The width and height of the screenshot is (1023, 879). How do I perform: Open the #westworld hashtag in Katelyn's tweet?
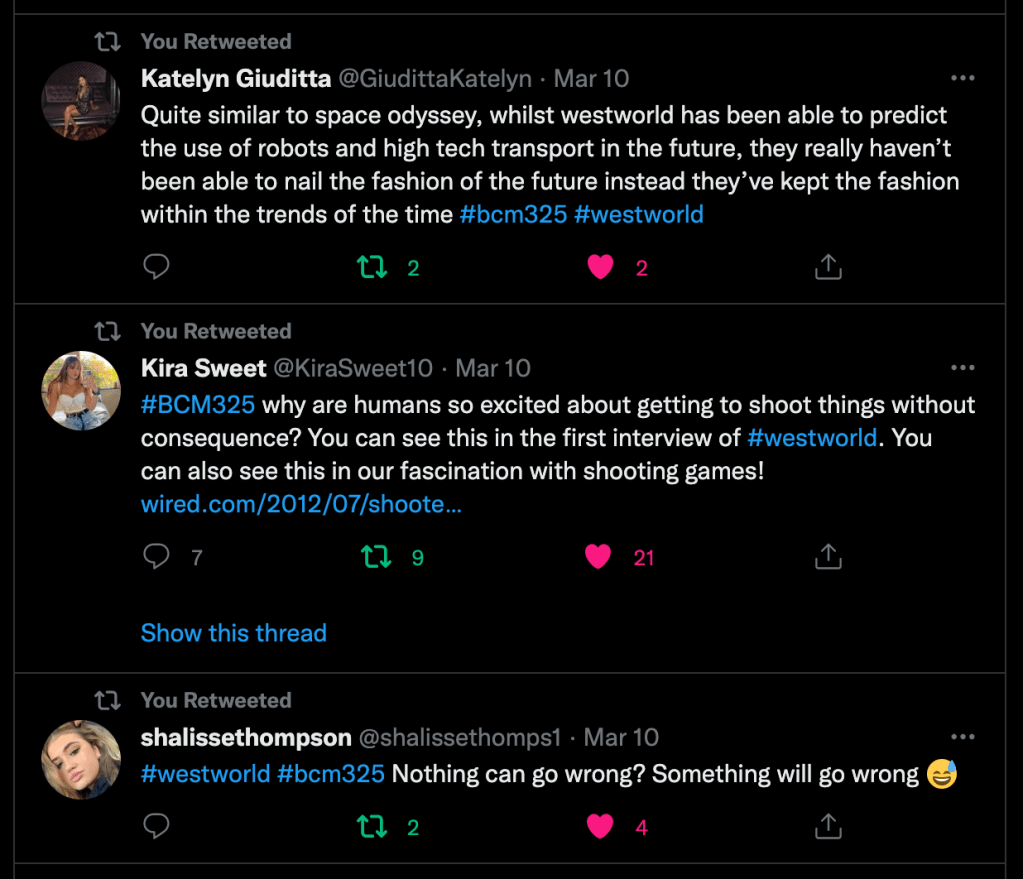point(638,213)
